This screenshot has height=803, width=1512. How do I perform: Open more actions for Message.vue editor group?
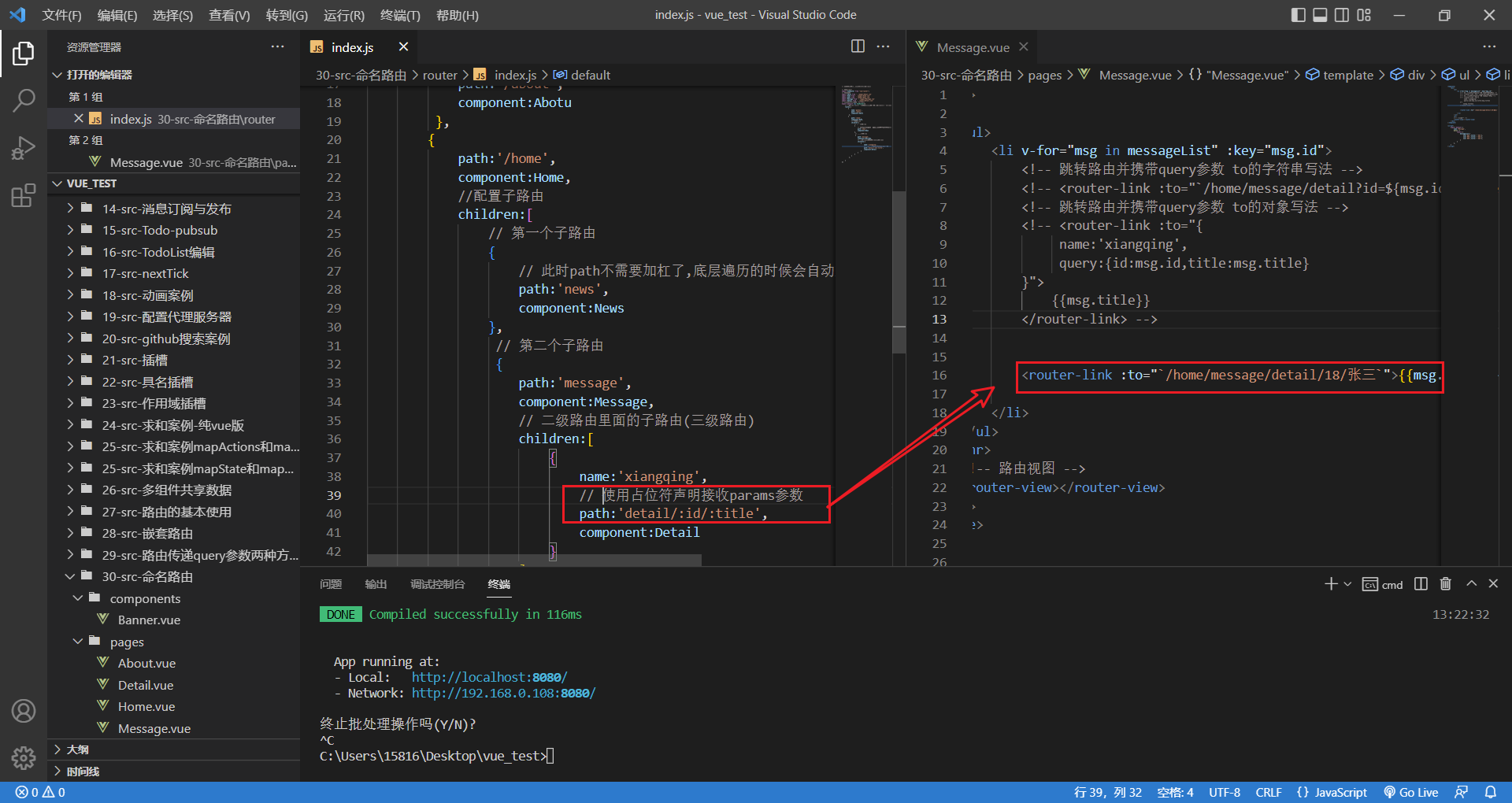pyautogui.click(x=1488, y=46)
